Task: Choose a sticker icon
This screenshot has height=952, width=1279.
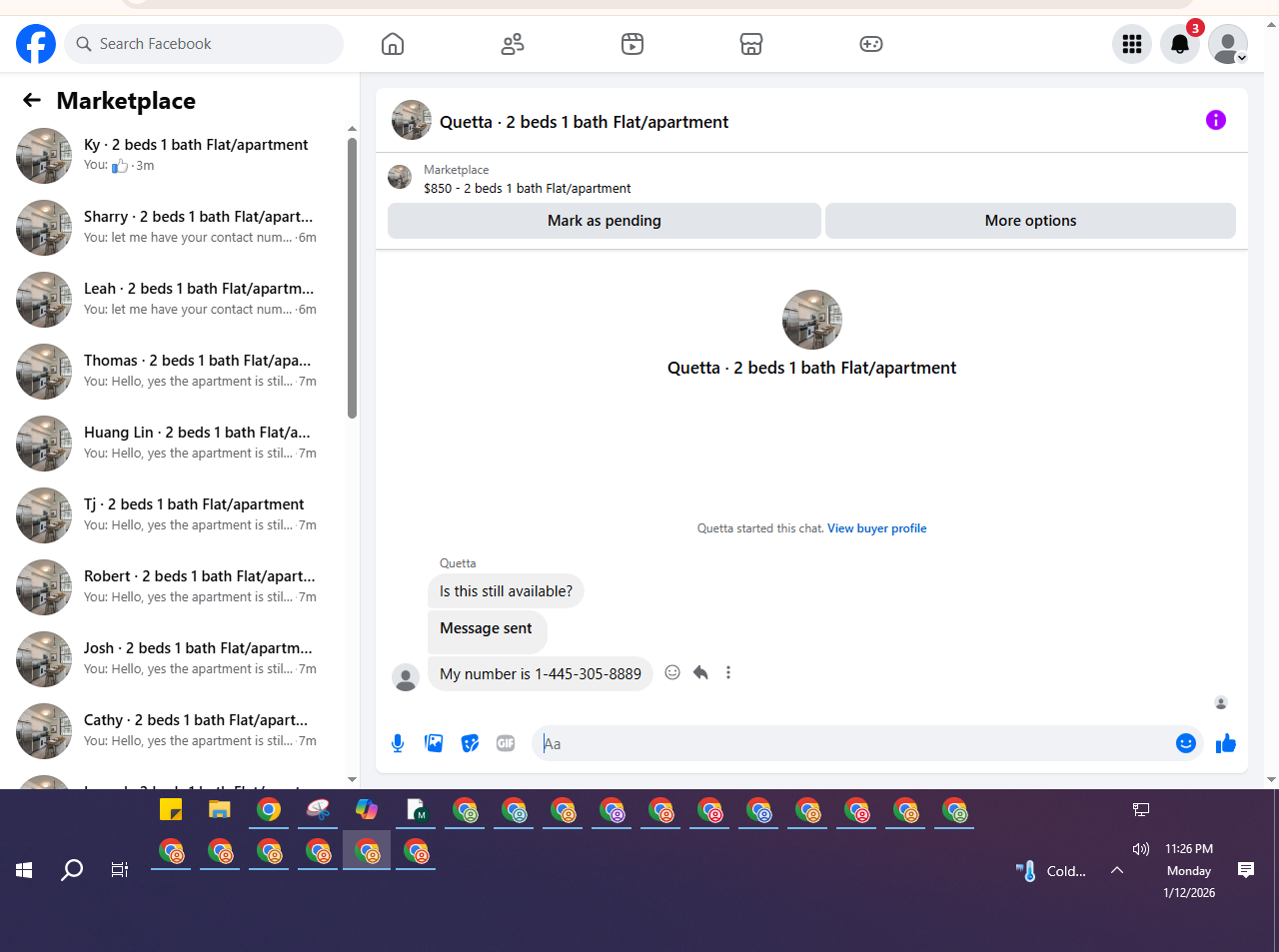Action: (x=470, y=743)
